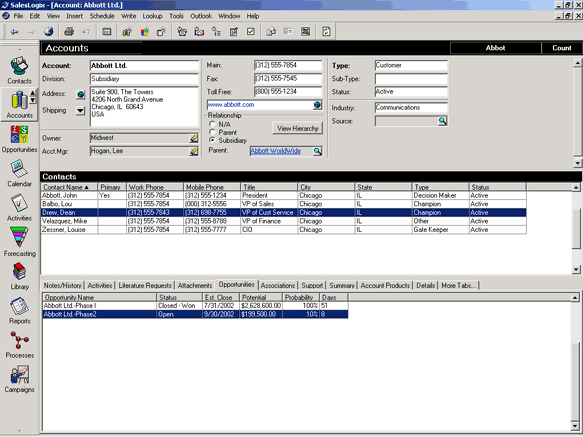The image size is (583, 437).
Task: Select the Velazquez, Mike contact row
Action: pyautogui.click(x=284, y=221)
